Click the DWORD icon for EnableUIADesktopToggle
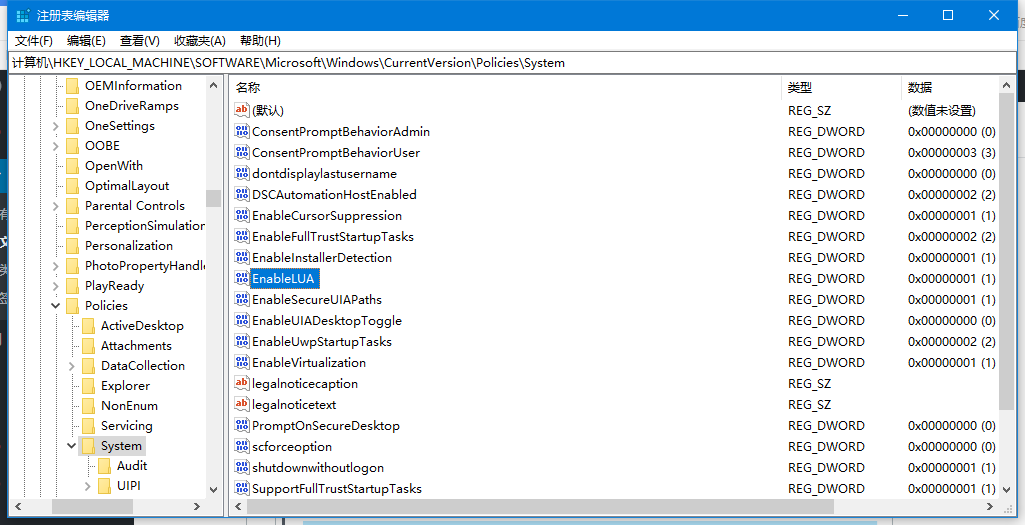Screen dimensions: 1025x525 coord(242,320)
